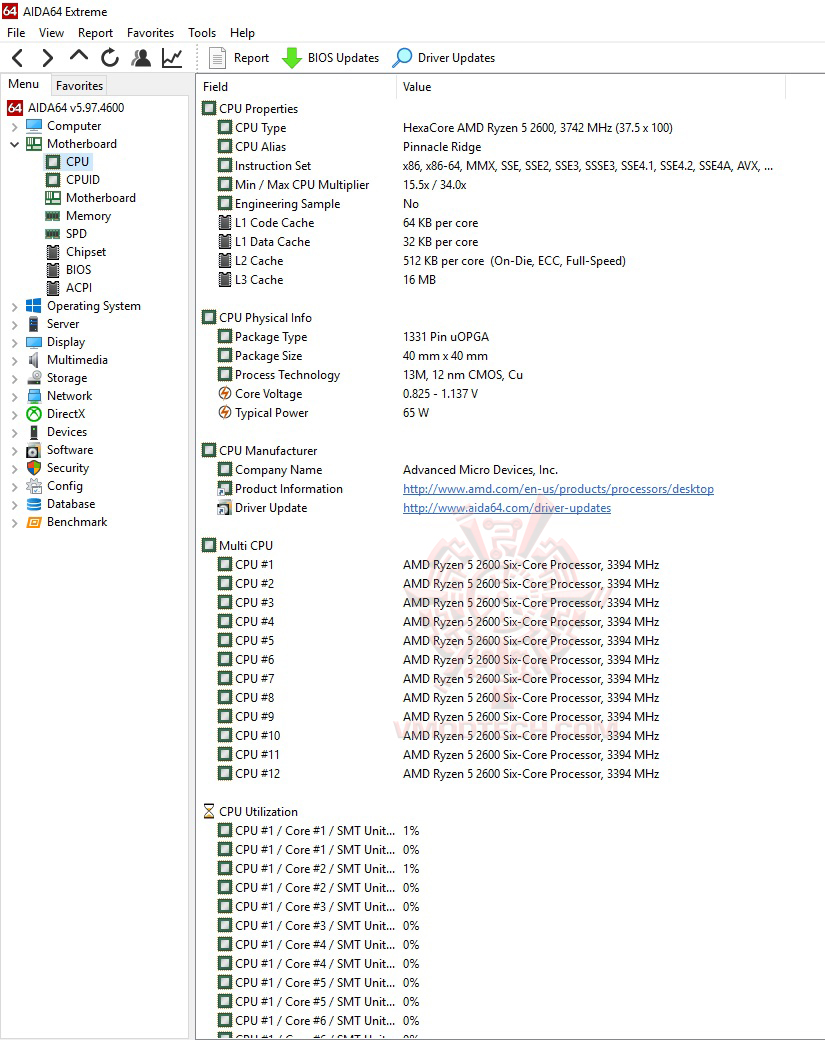Screen dimensions: 825x1040
Task: Switch to the Menu tab
Action: 24,84
